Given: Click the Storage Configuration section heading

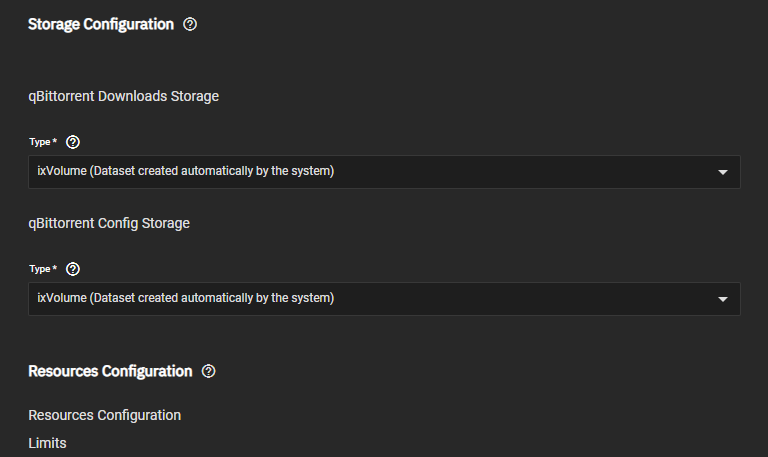Looking at the screenshot, I should click(101, 24).
